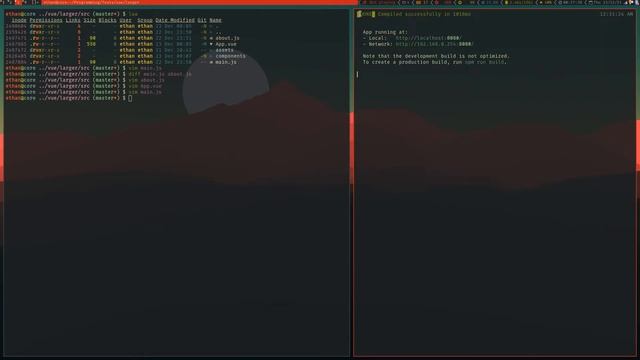The width and height of the screenshot is (640, 360).
Task: Click the 'Name' column header
Action: coord(216,20)
